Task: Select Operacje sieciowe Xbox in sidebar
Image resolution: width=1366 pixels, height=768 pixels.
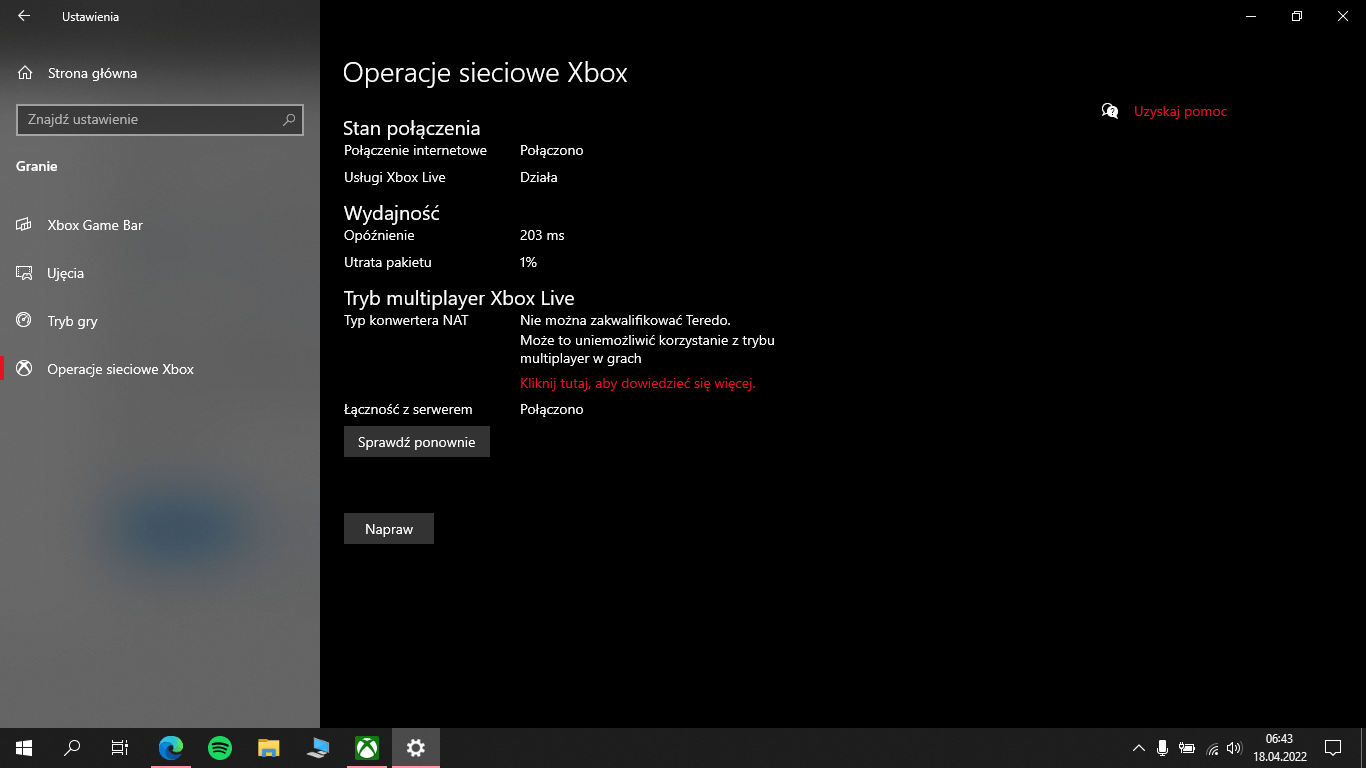Action: point(160,369)
